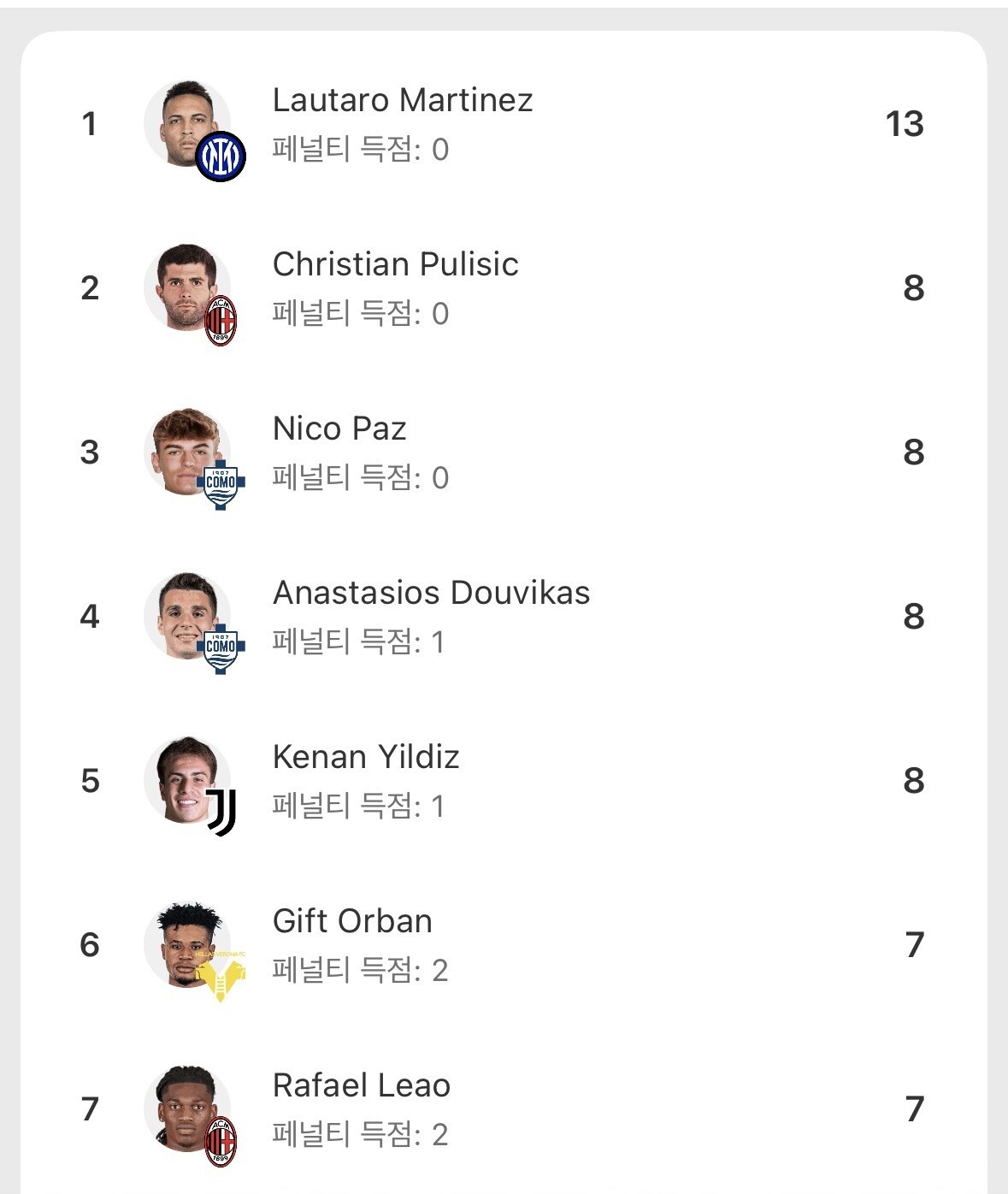Viewport: 1008px width, 1194px height.
Task: Tap the rank 3 number
Action: pos(90,452)
